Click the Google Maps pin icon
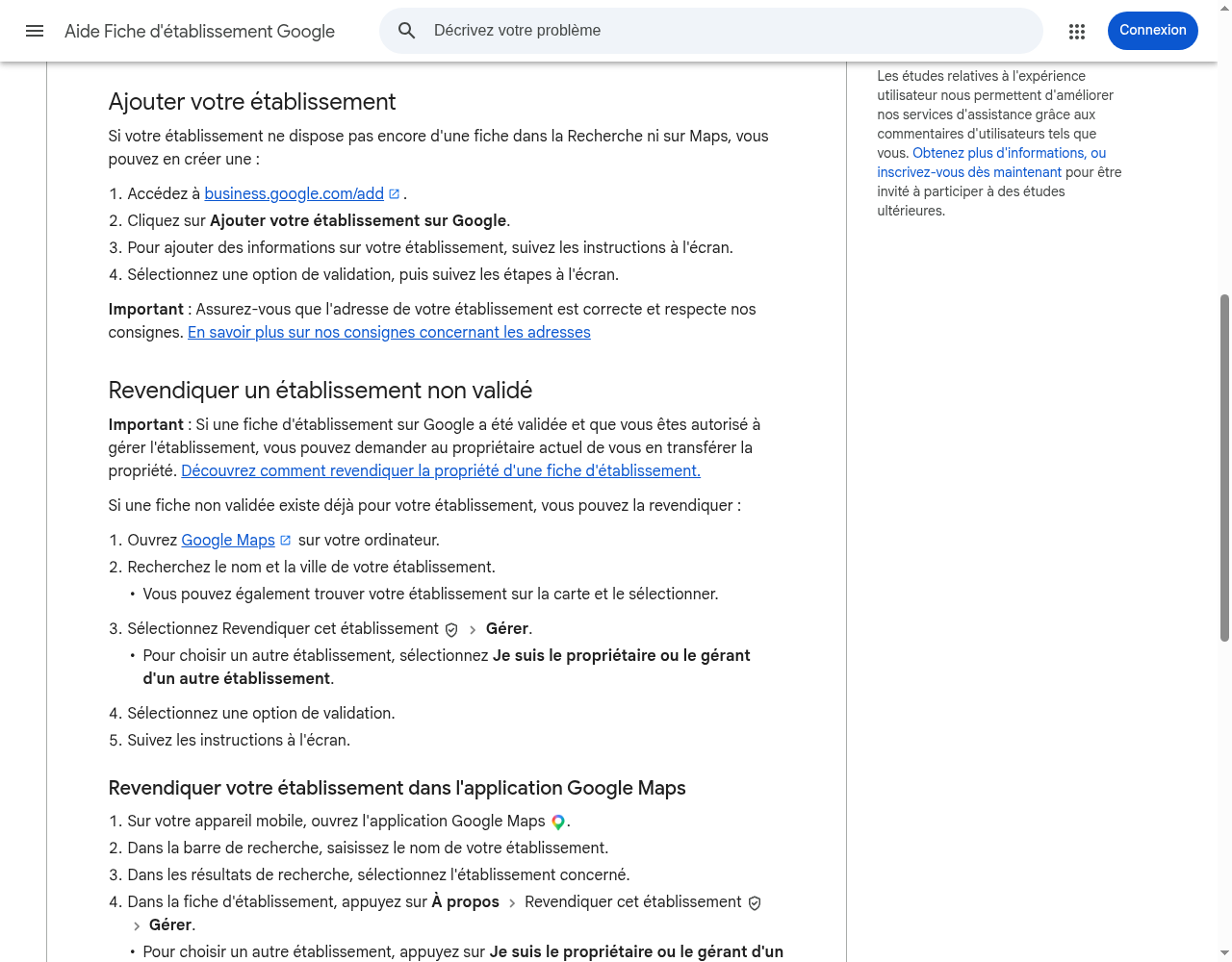This screenshot has height=962, width=1232. [558, 822]
